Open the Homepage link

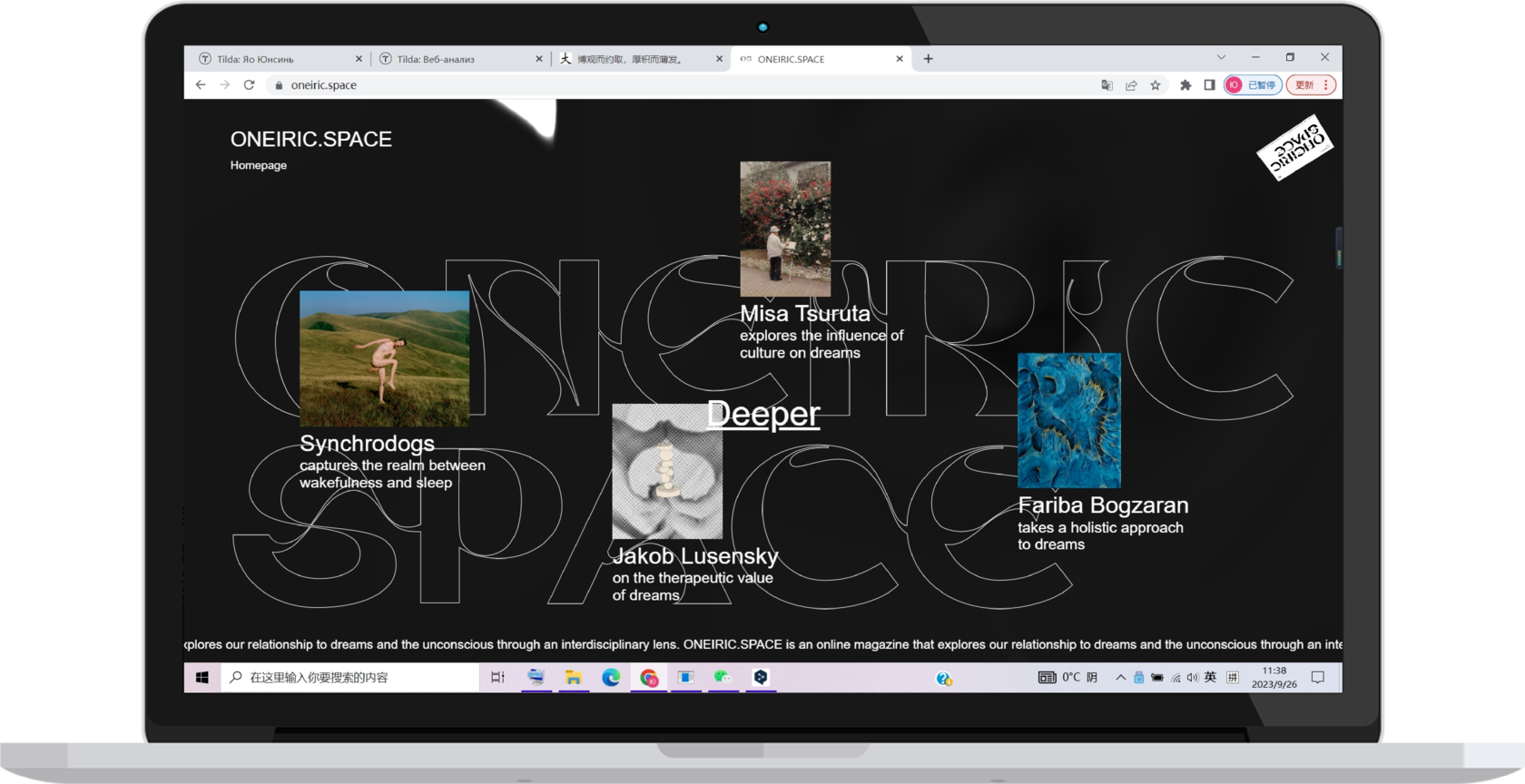click(x=258, y=165)
